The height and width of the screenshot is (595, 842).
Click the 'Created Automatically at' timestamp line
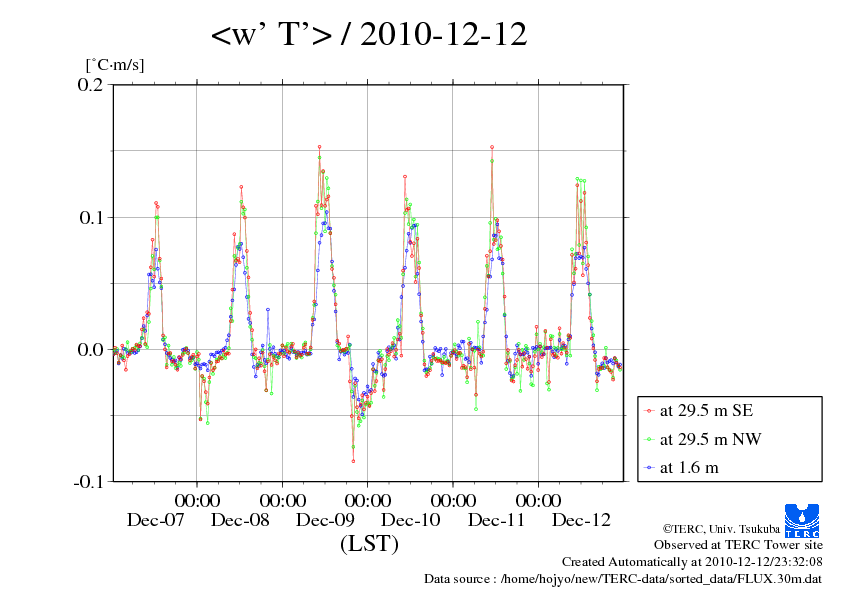(x=692, y=562)
